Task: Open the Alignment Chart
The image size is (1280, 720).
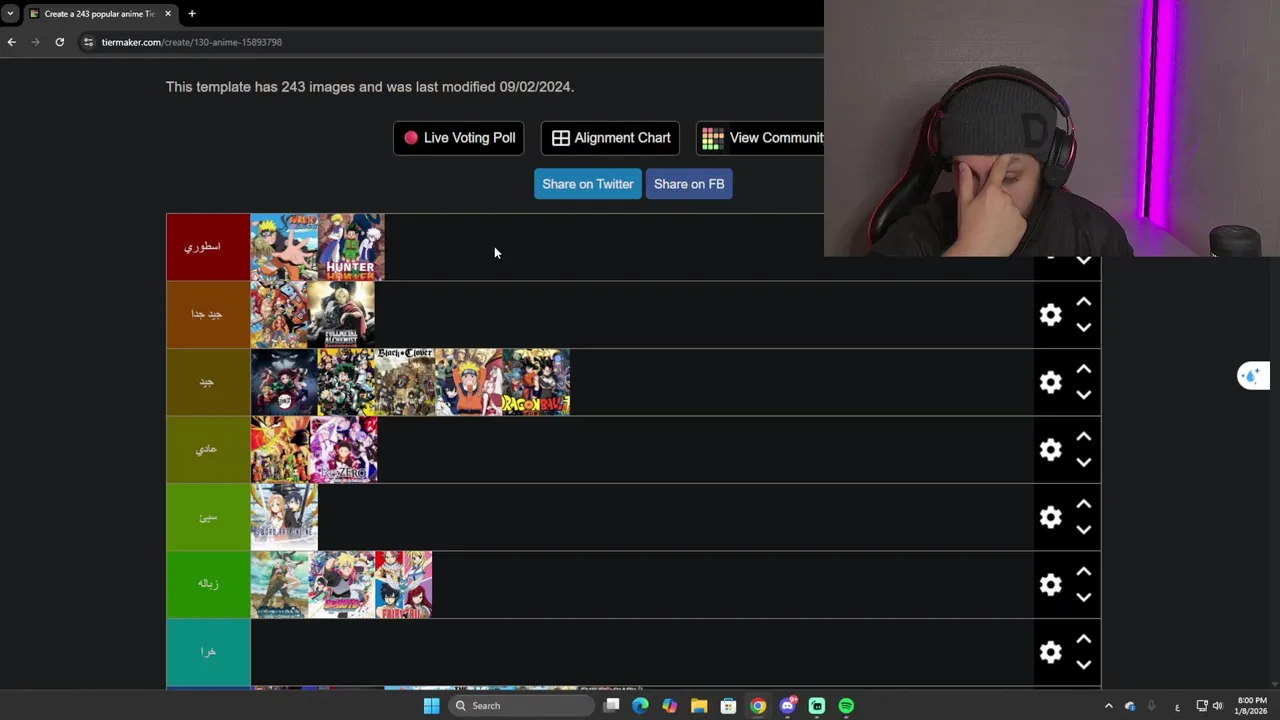Action: 610,138
